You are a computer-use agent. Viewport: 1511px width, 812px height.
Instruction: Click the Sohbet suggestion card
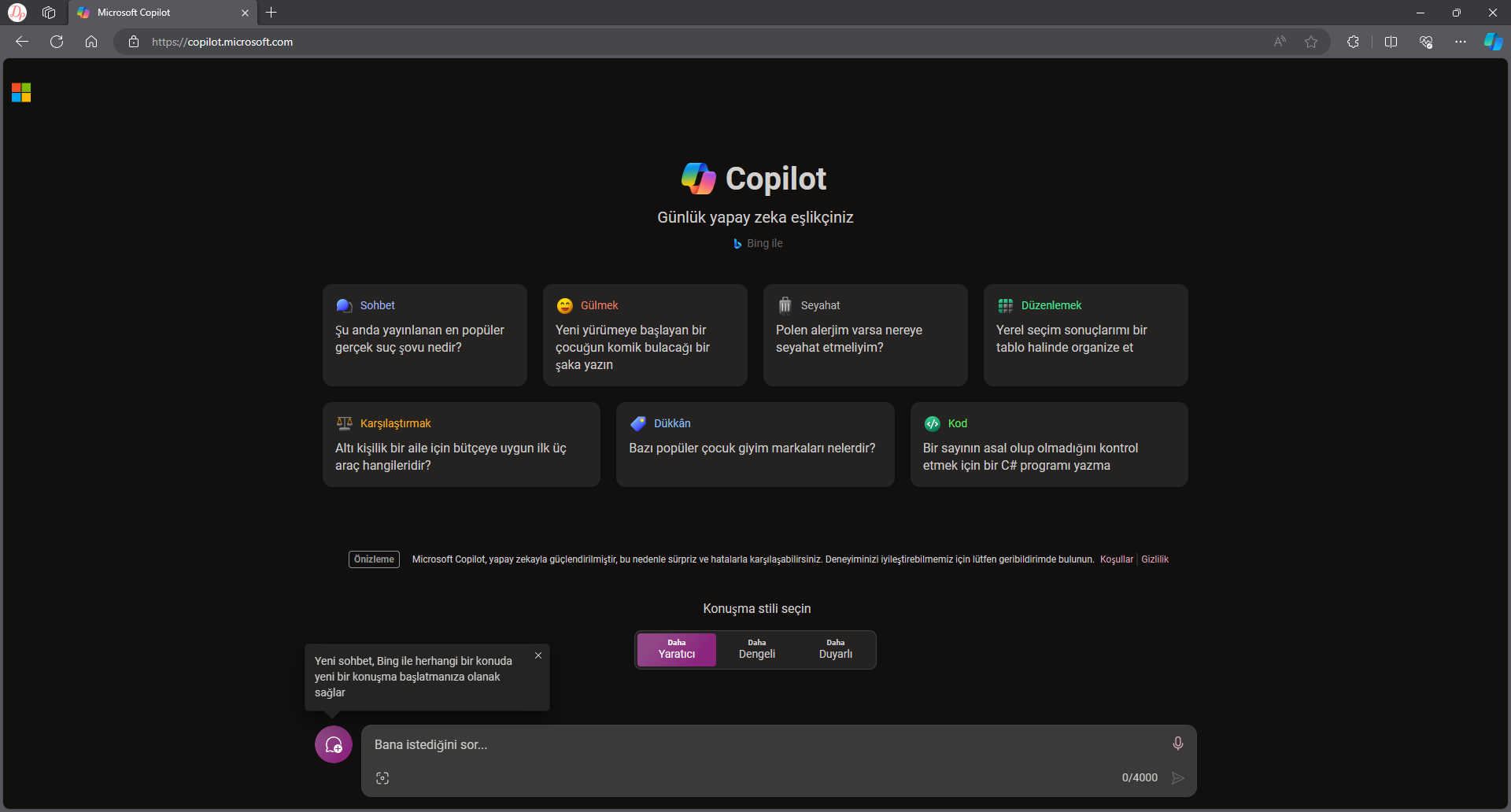point(425,335)
